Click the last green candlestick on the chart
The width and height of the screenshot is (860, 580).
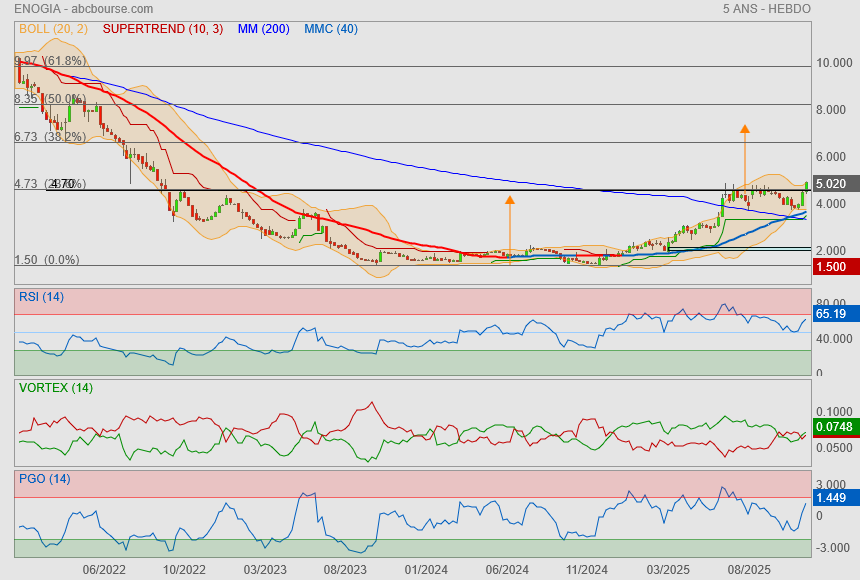pyautogui.click(x=806, y=187)
